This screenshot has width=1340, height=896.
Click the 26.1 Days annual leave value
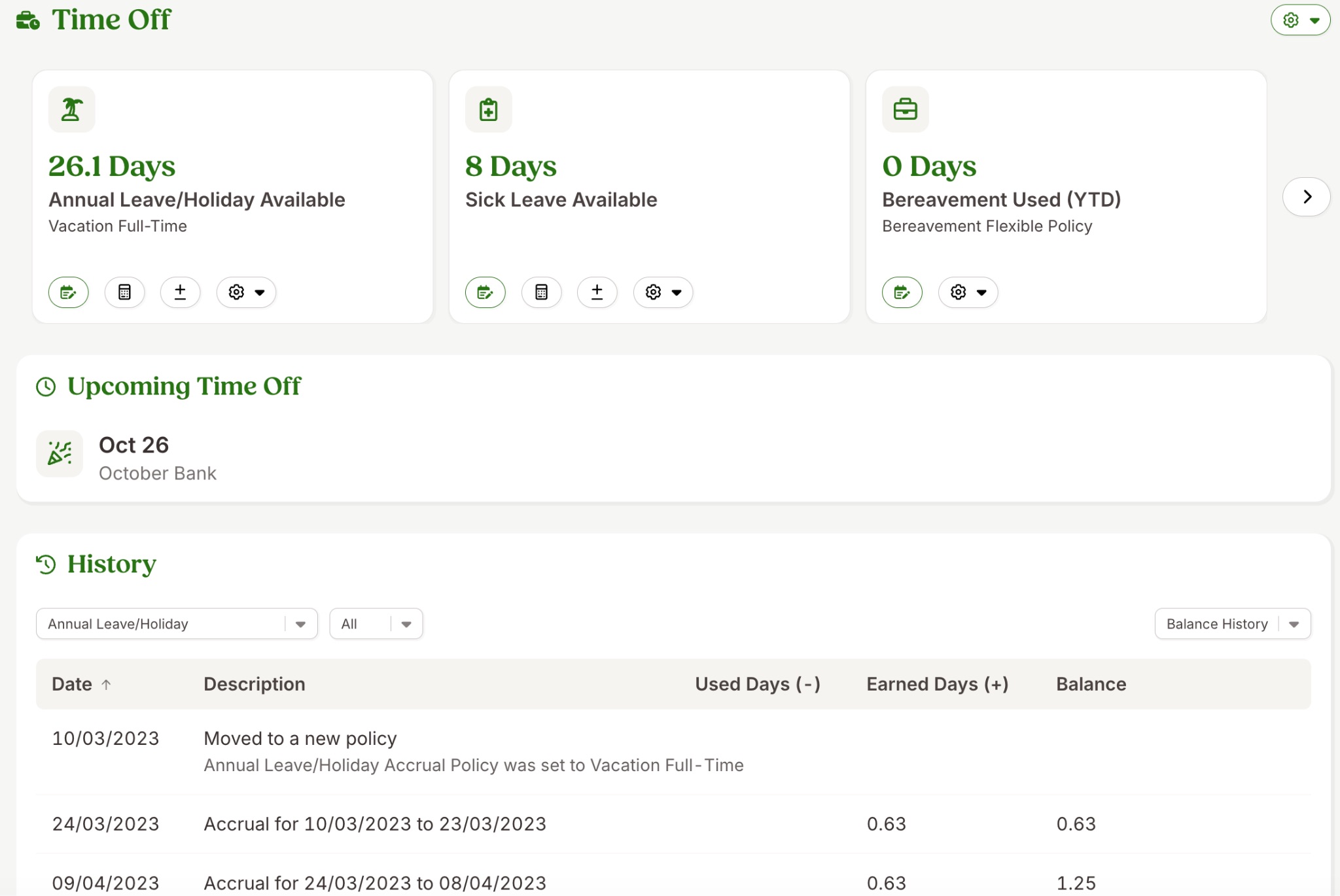(112, 166)
